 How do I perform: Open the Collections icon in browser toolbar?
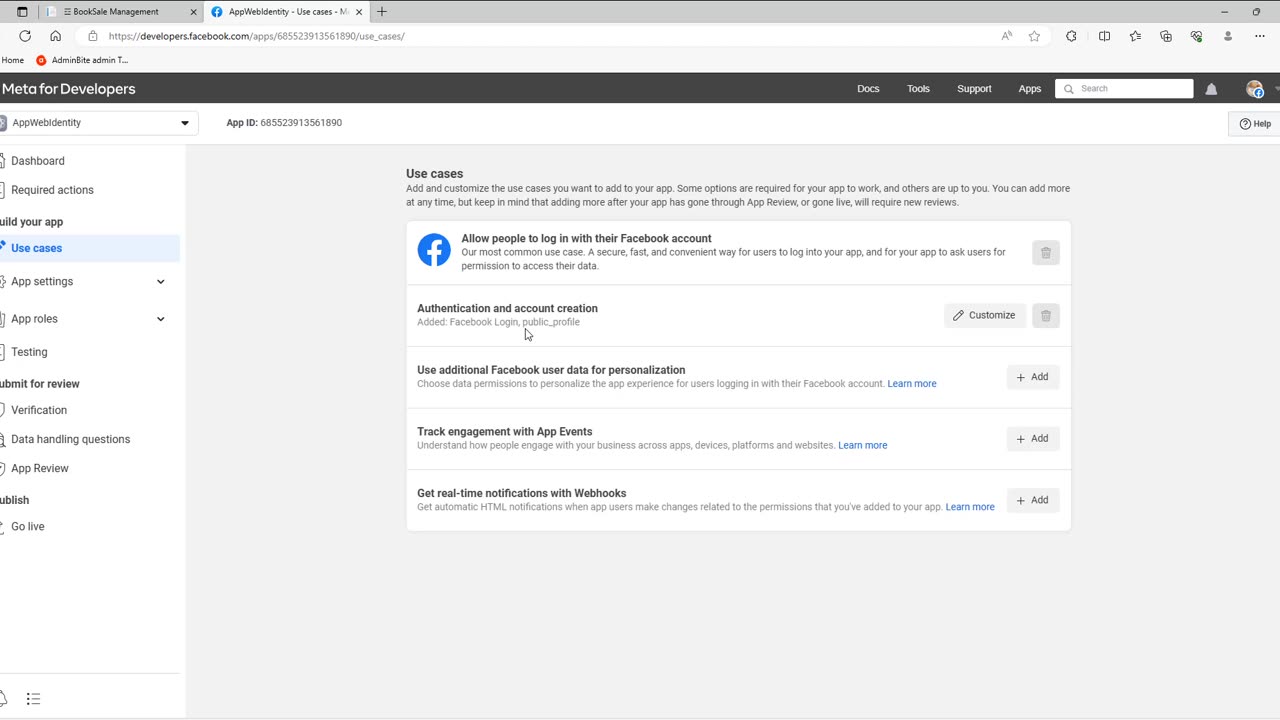pos(1166,36)
